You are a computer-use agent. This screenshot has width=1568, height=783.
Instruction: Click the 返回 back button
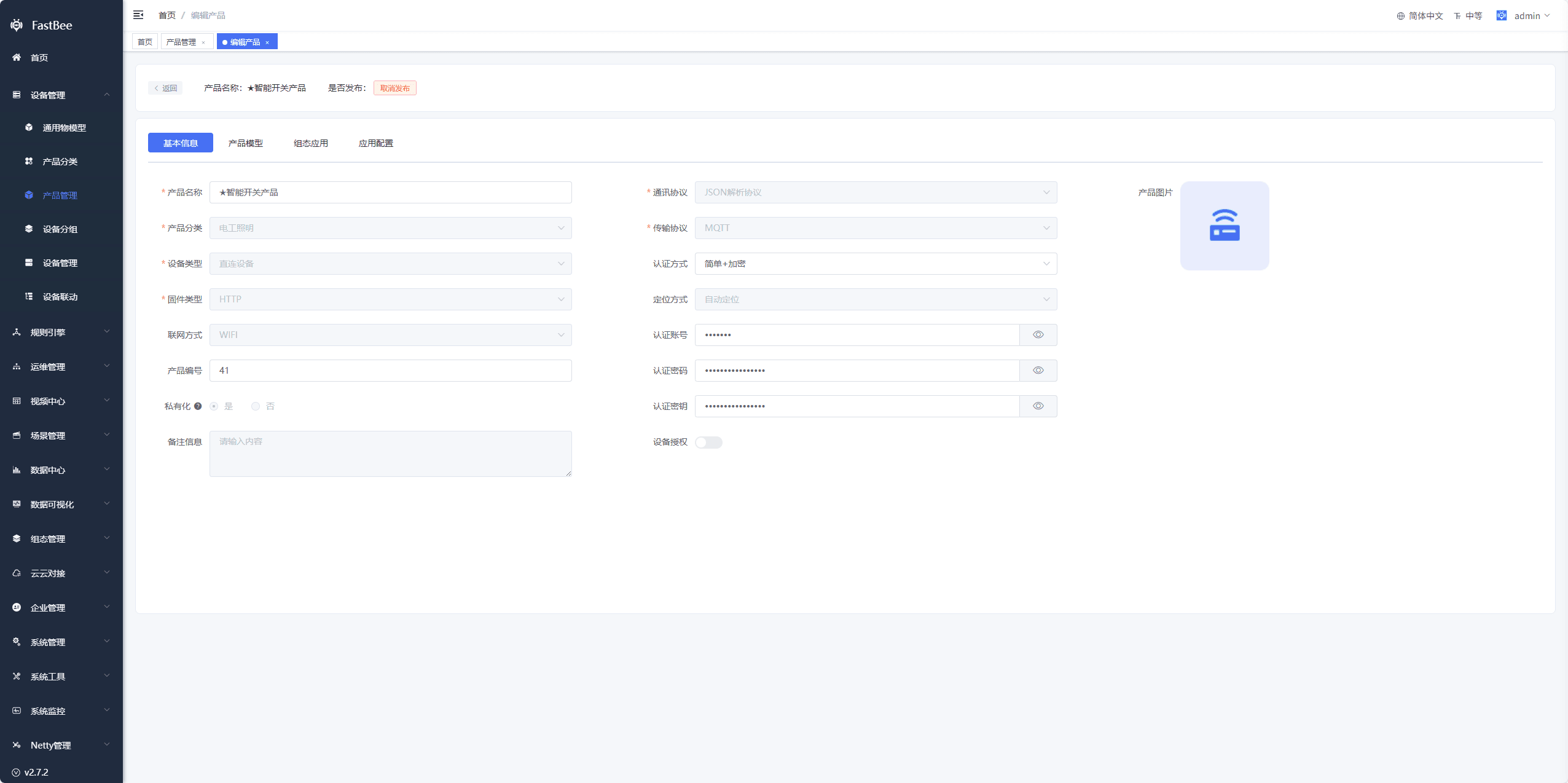[x=165, y=88]
